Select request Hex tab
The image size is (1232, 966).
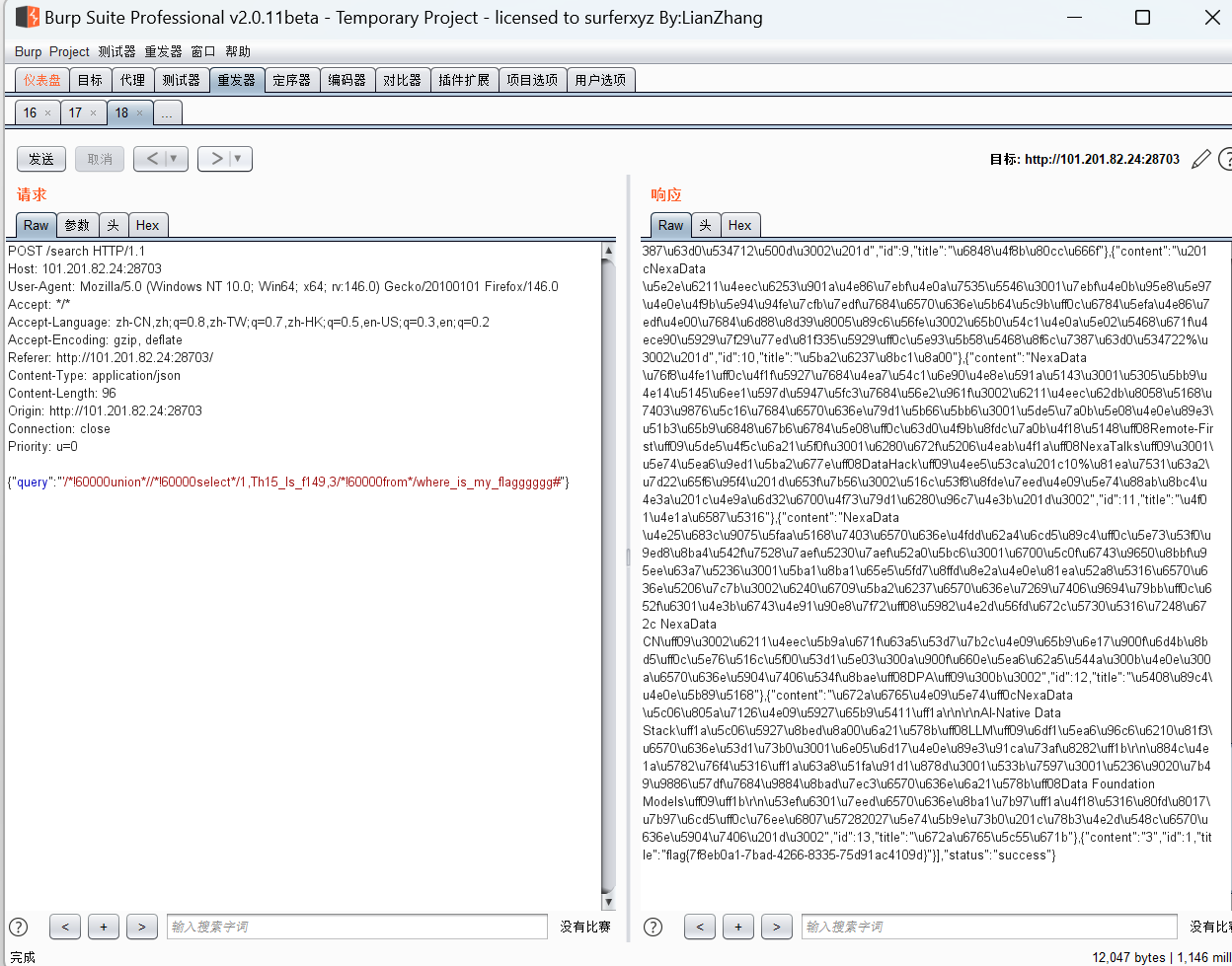148,225
